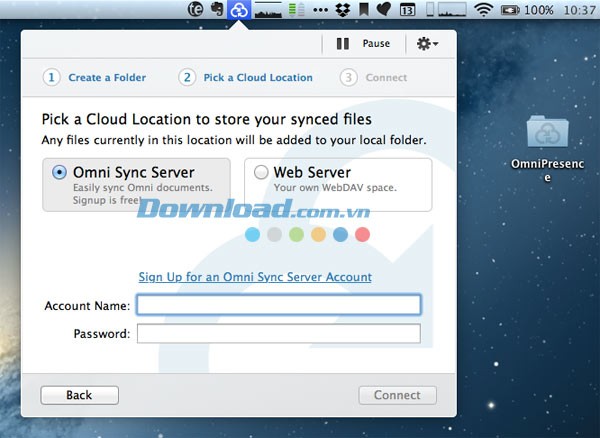Image resolution: width=600 pixels, height=438 pixels.
Task: Click the Pause sync button
Action: [x=363, y=44]
